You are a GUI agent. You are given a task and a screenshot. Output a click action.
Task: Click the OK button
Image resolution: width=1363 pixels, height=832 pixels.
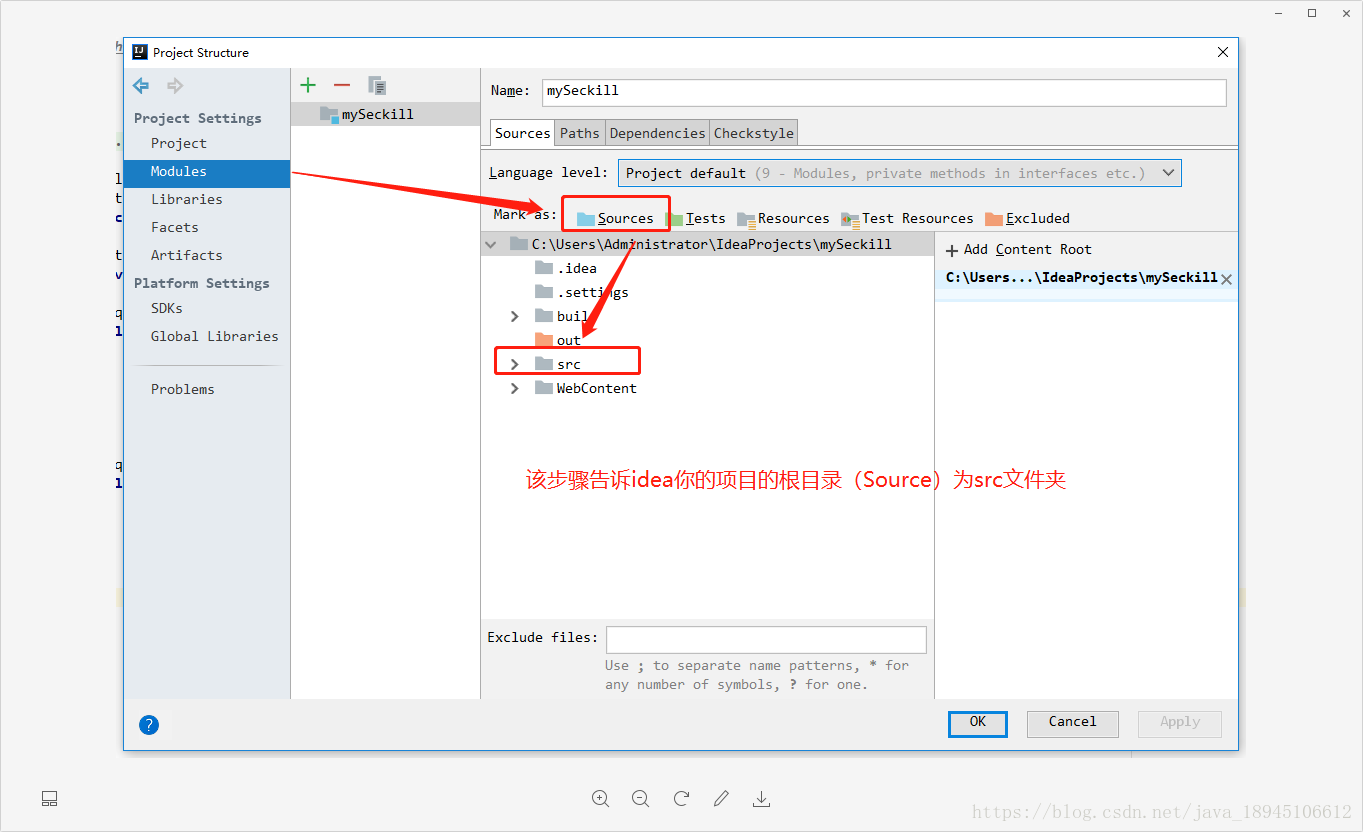click(x=978, y=723)
